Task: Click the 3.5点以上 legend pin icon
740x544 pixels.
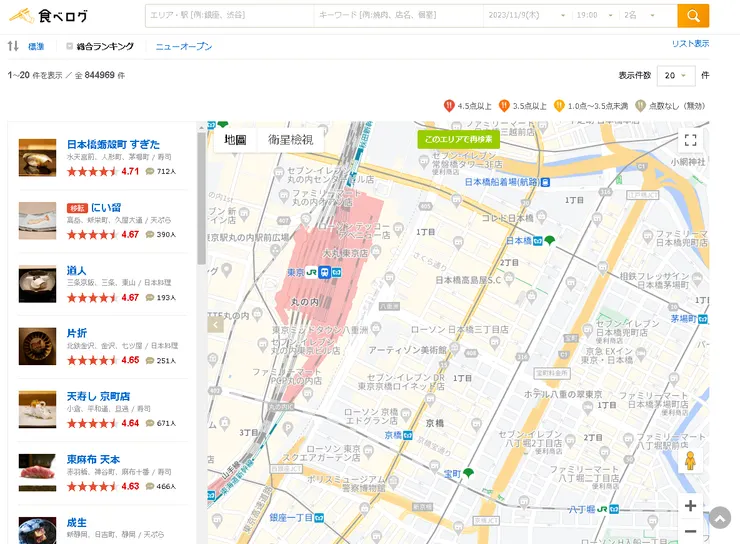Action: point(504,106)
